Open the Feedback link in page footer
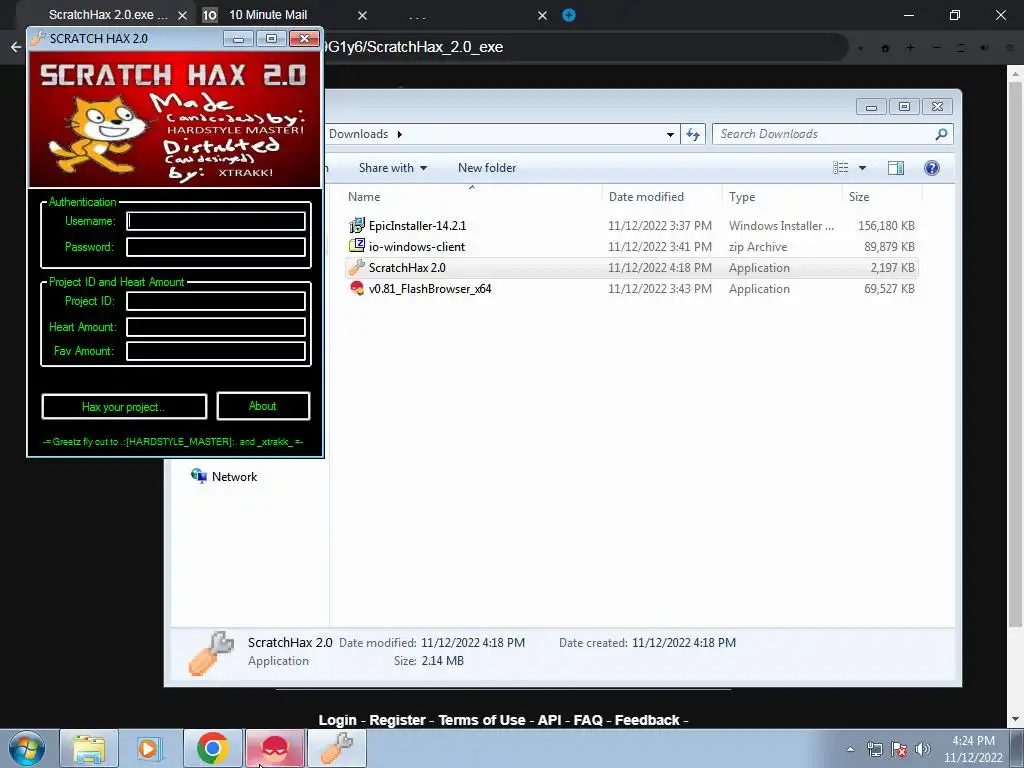This screenshot has width=1024, height=768. coord(647,720)
